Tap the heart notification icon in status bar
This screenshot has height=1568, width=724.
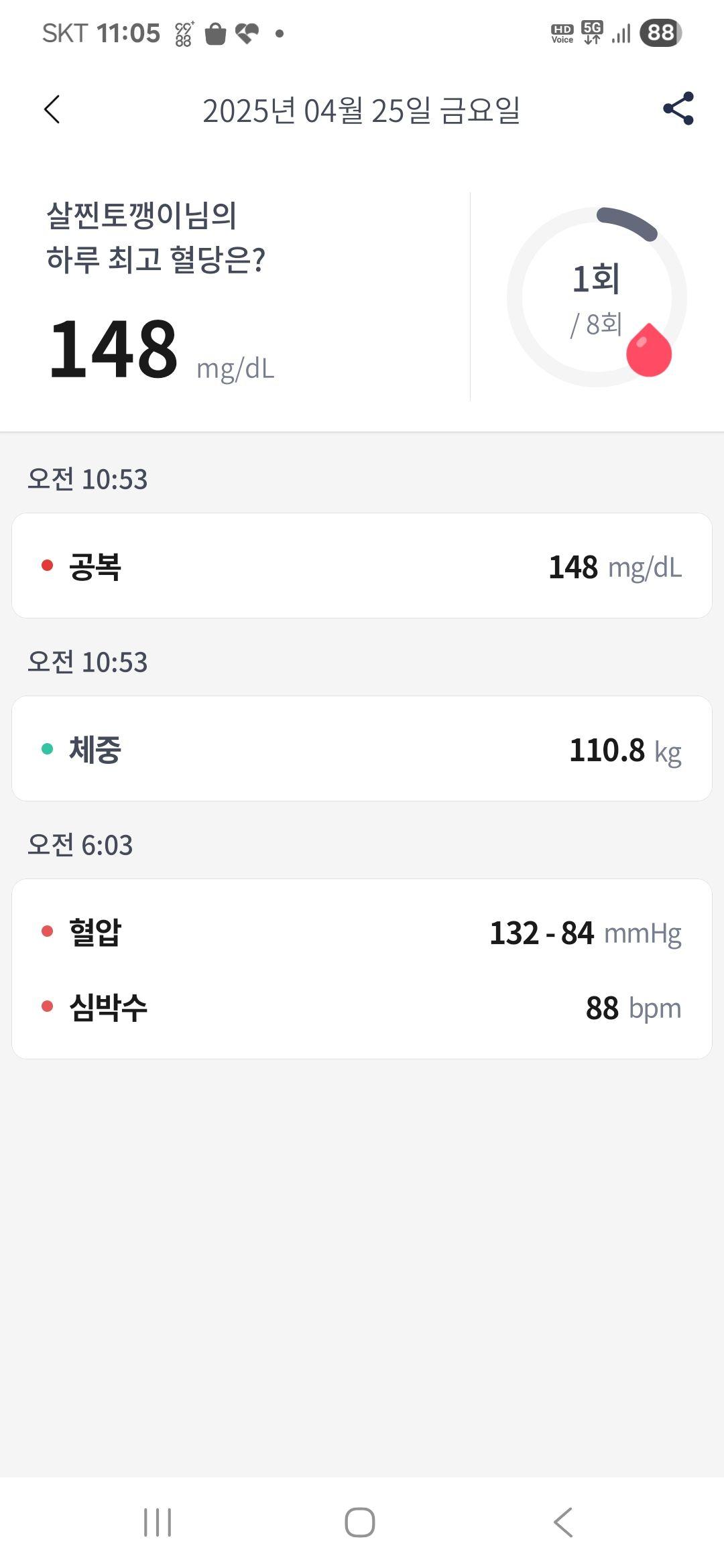(247, 33)
